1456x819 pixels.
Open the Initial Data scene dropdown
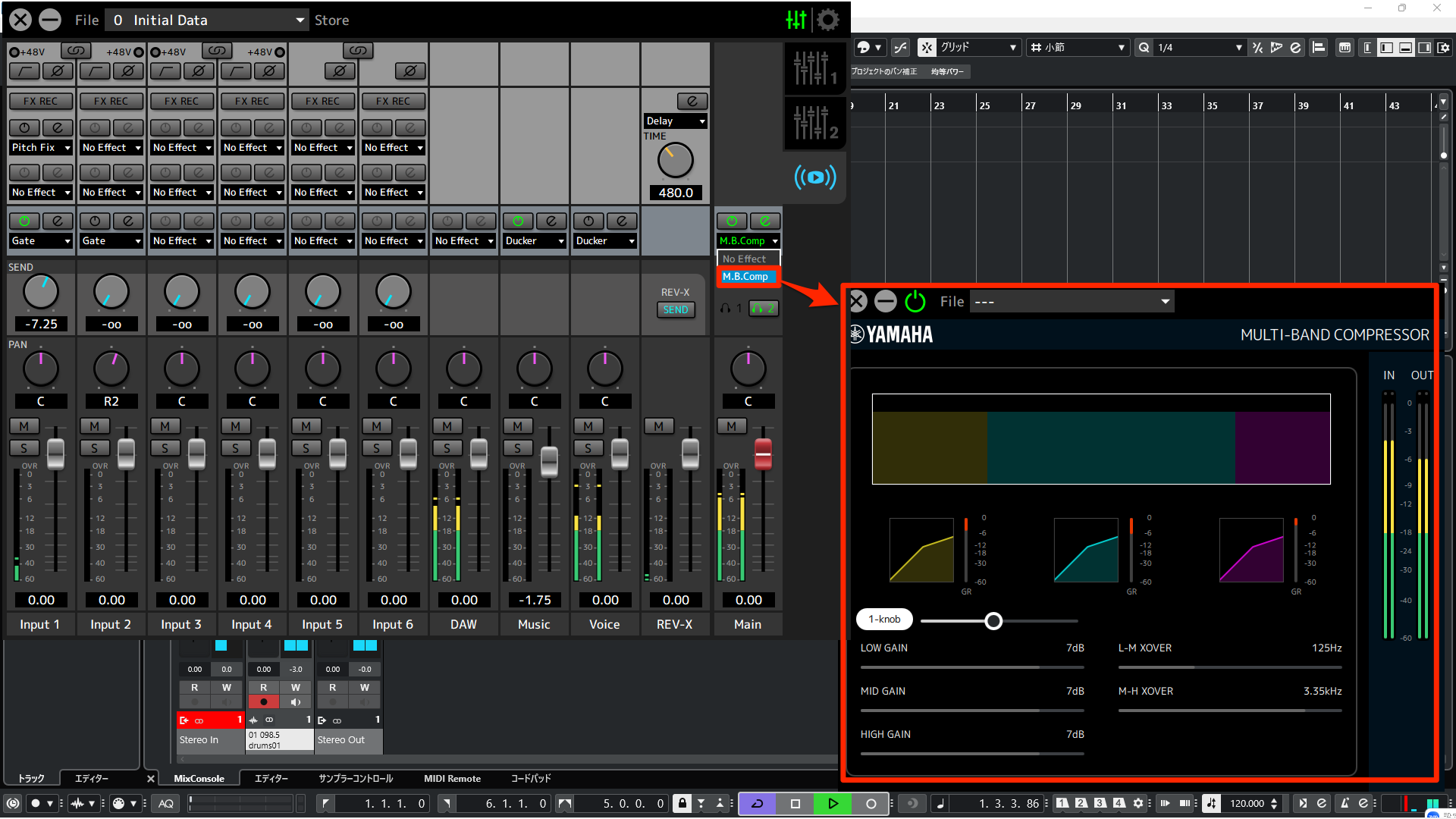point(206,20)
